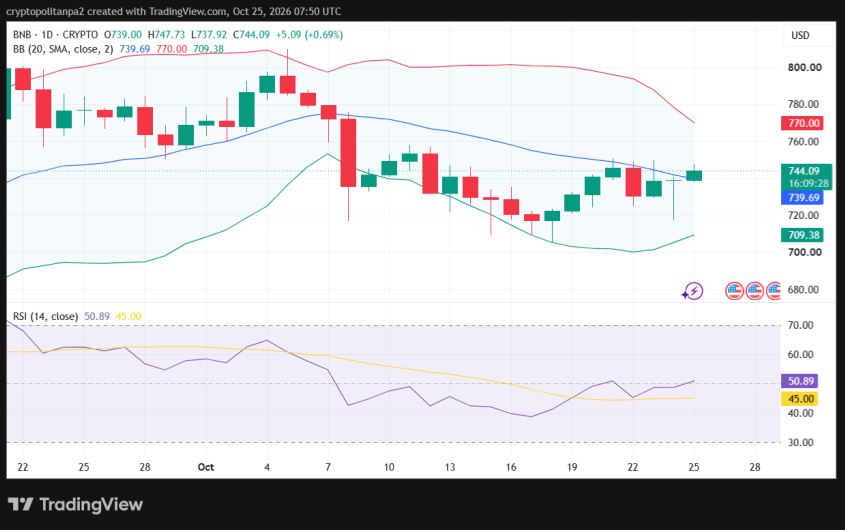
Task: Click the 40.00 RSI axis label
Action: pyautogui.click(x=800, y=413)
